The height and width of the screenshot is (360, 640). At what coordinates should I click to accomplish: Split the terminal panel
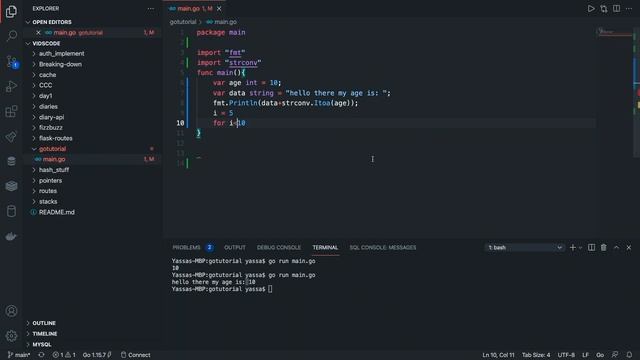pyautogui.click(x=591, y=247)
